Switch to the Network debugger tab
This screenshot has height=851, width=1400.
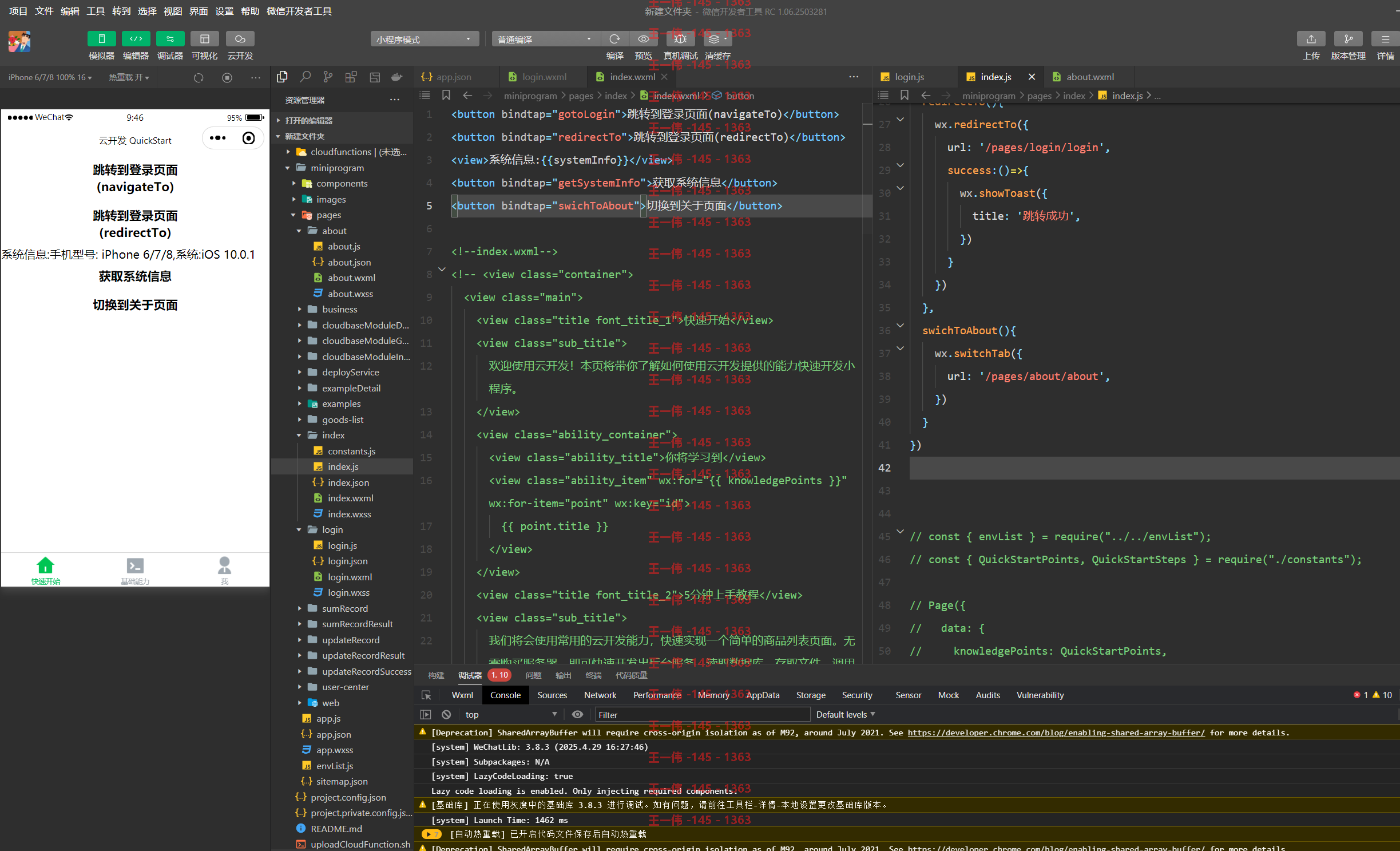600,695
